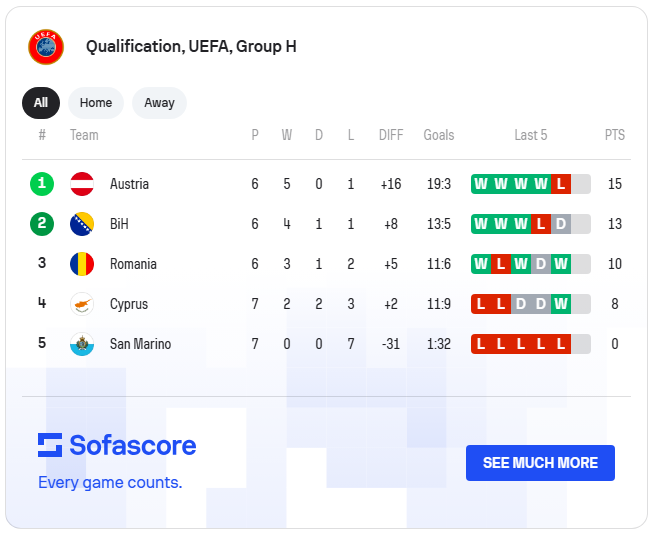Click the Cyprus flag icon
The image size is (650, 540).
pos(82,304)
